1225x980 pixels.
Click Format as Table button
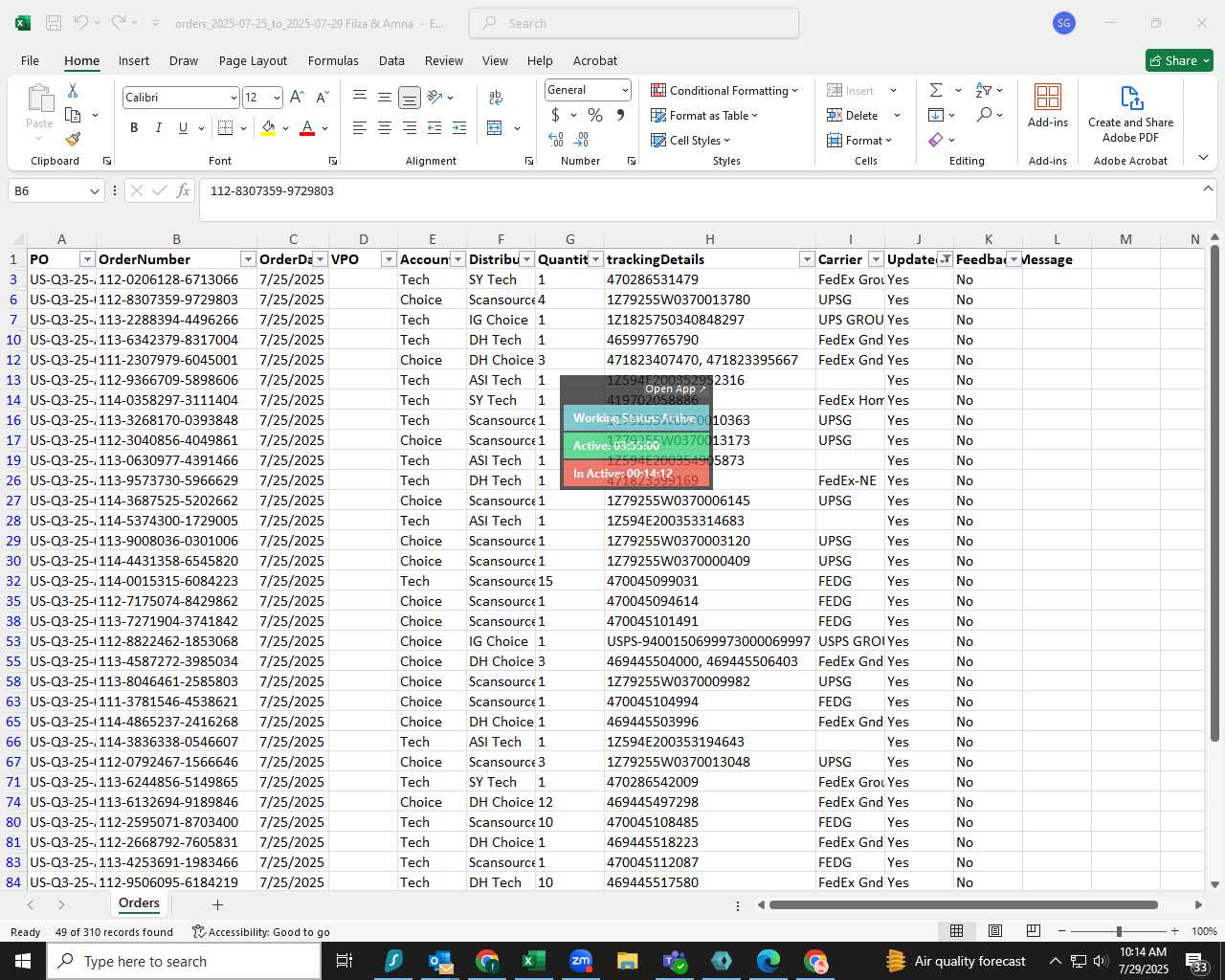click(704, 115)
